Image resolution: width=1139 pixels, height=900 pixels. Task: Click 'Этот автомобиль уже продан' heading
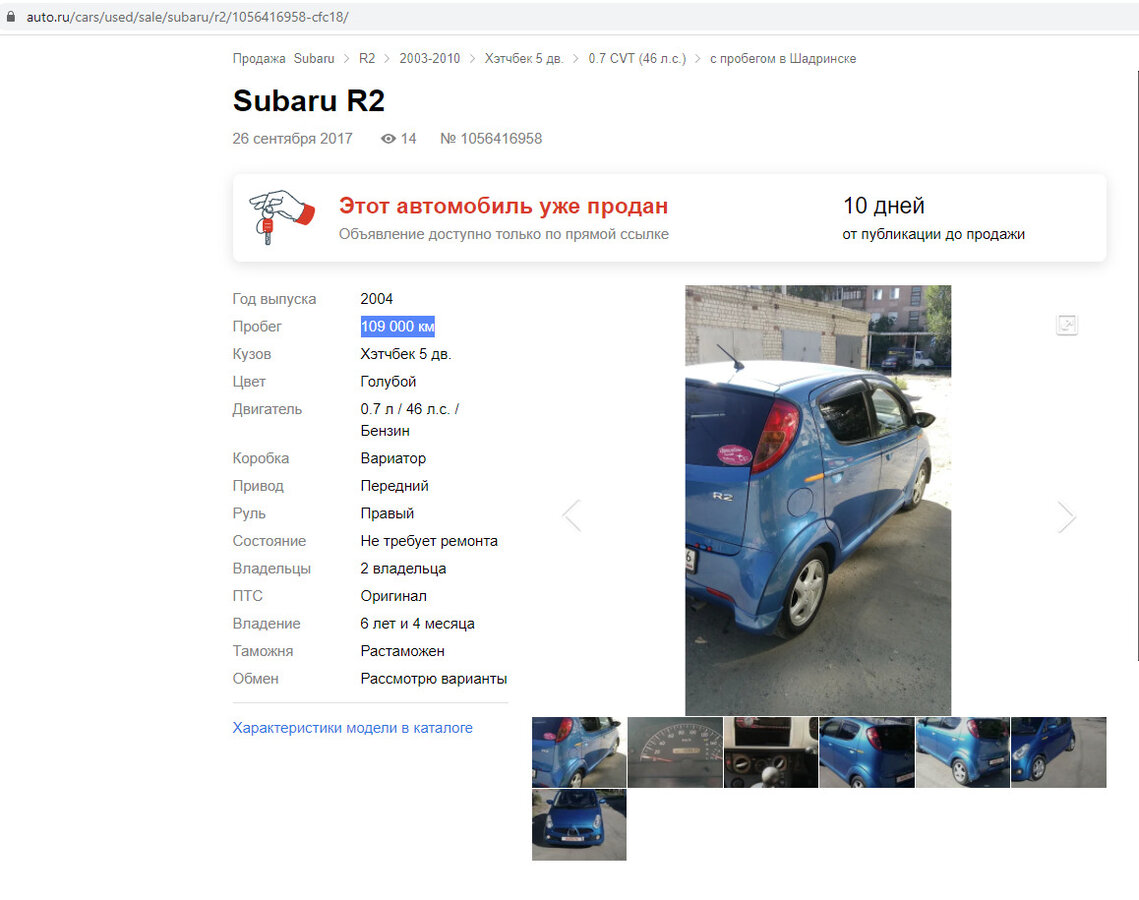[x=503, y=206]
